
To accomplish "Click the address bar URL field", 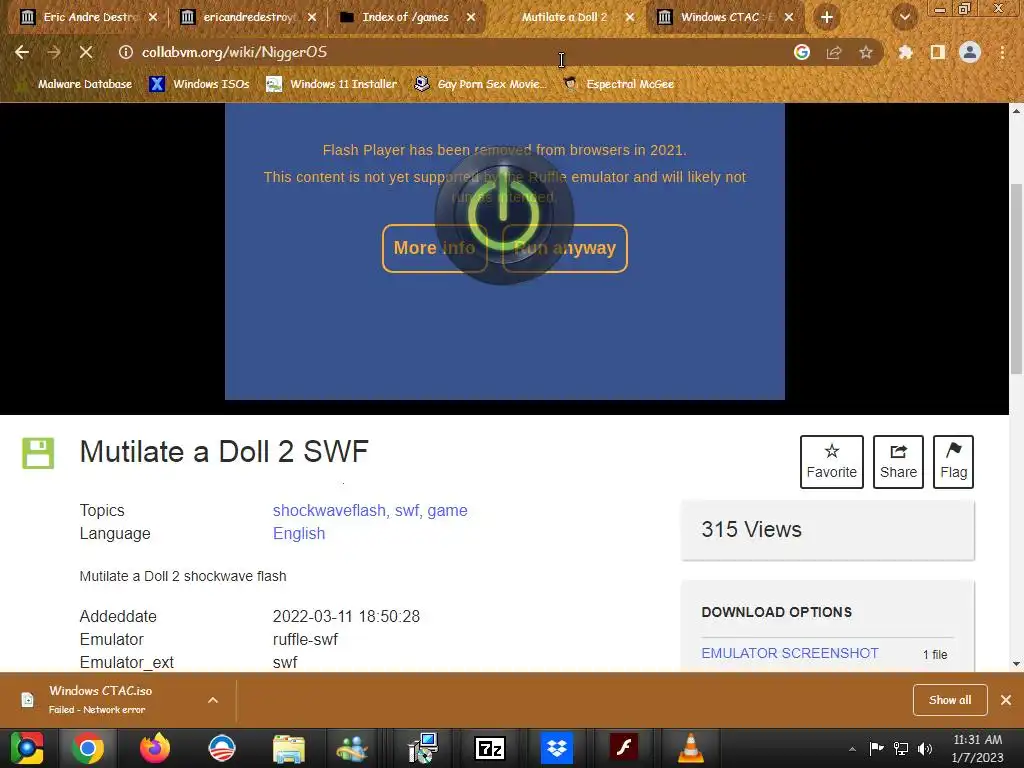I will point(457,52).
